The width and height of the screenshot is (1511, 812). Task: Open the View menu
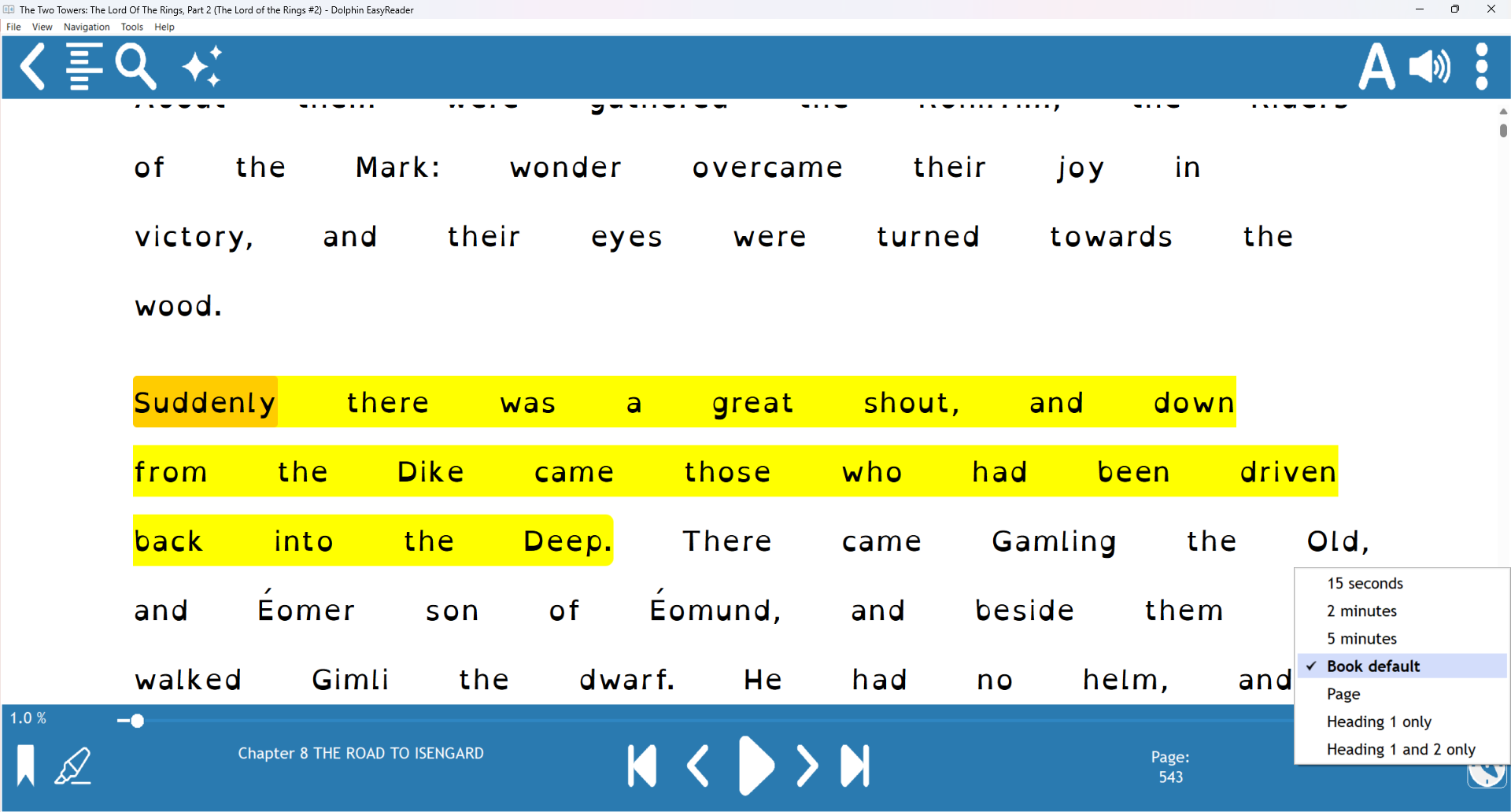pyautogui.click(x=42, y=27)
